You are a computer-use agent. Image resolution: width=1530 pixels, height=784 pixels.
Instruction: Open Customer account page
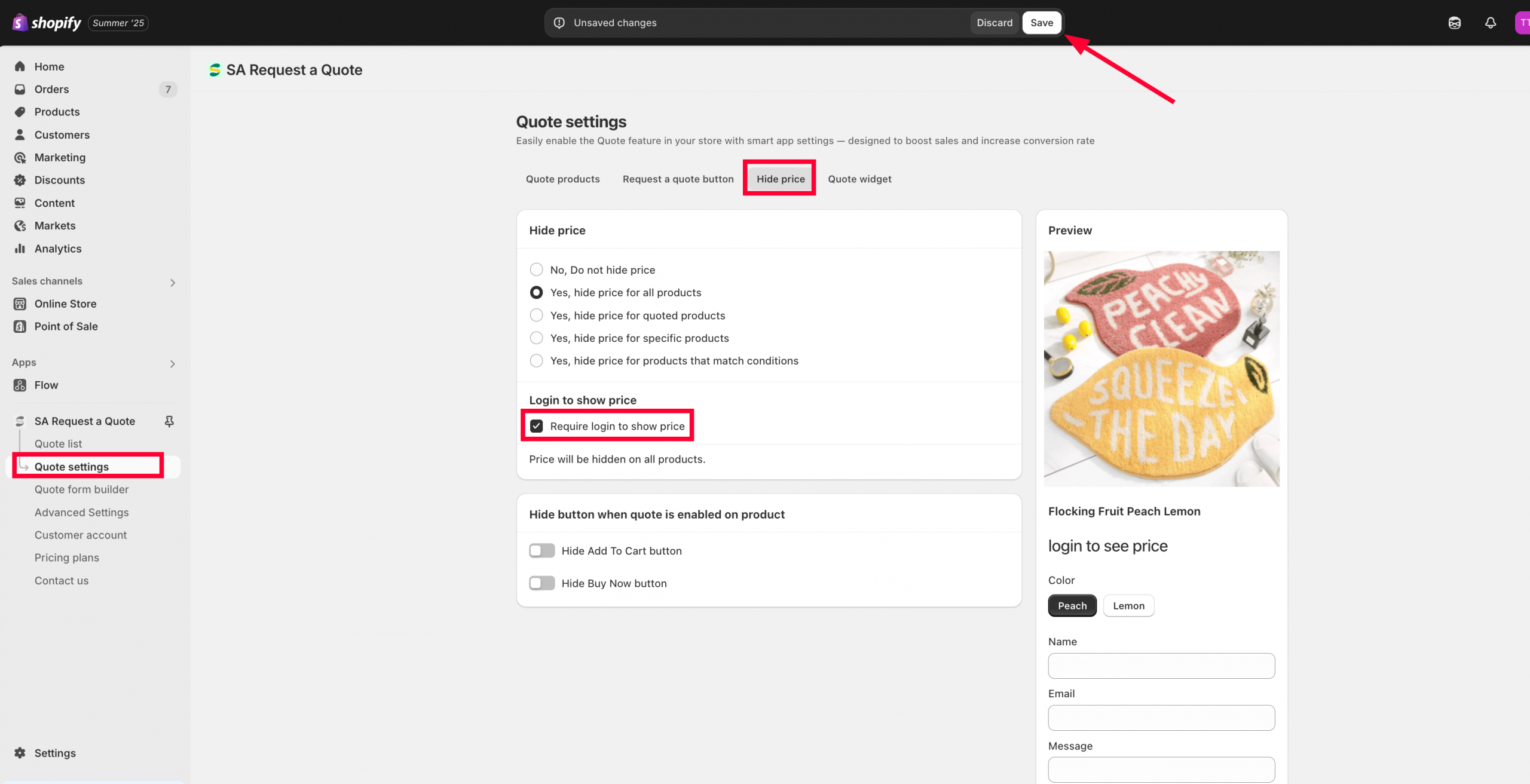click(x=81, y=535)
